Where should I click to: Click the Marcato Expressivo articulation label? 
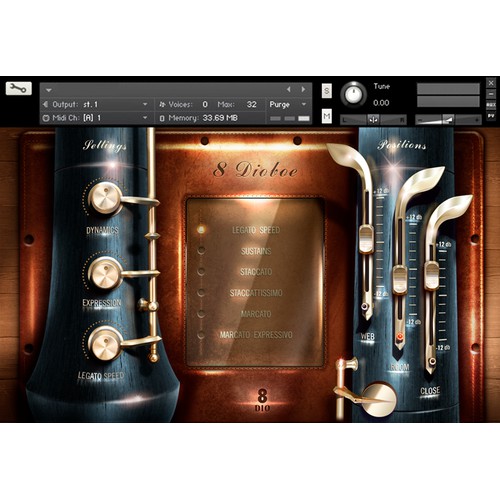tap(256, 335)
